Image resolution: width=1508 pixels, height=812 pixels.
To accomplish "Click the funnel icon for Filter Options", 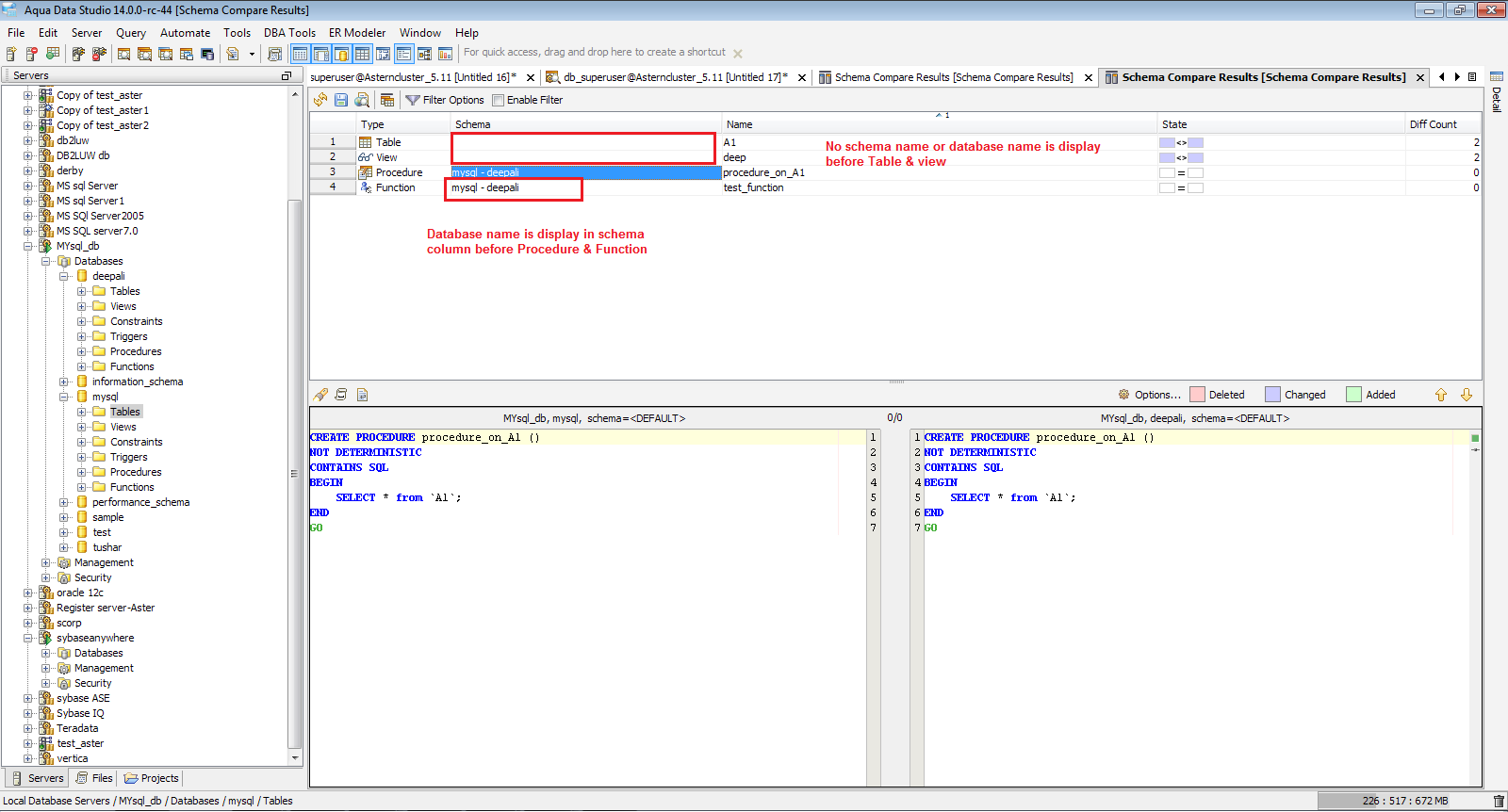I will click(412, 100).
